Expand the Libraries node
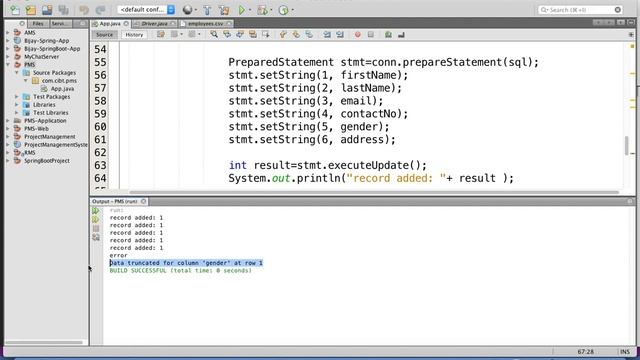This screenshot has height=360, width=640. coord(17,104)
